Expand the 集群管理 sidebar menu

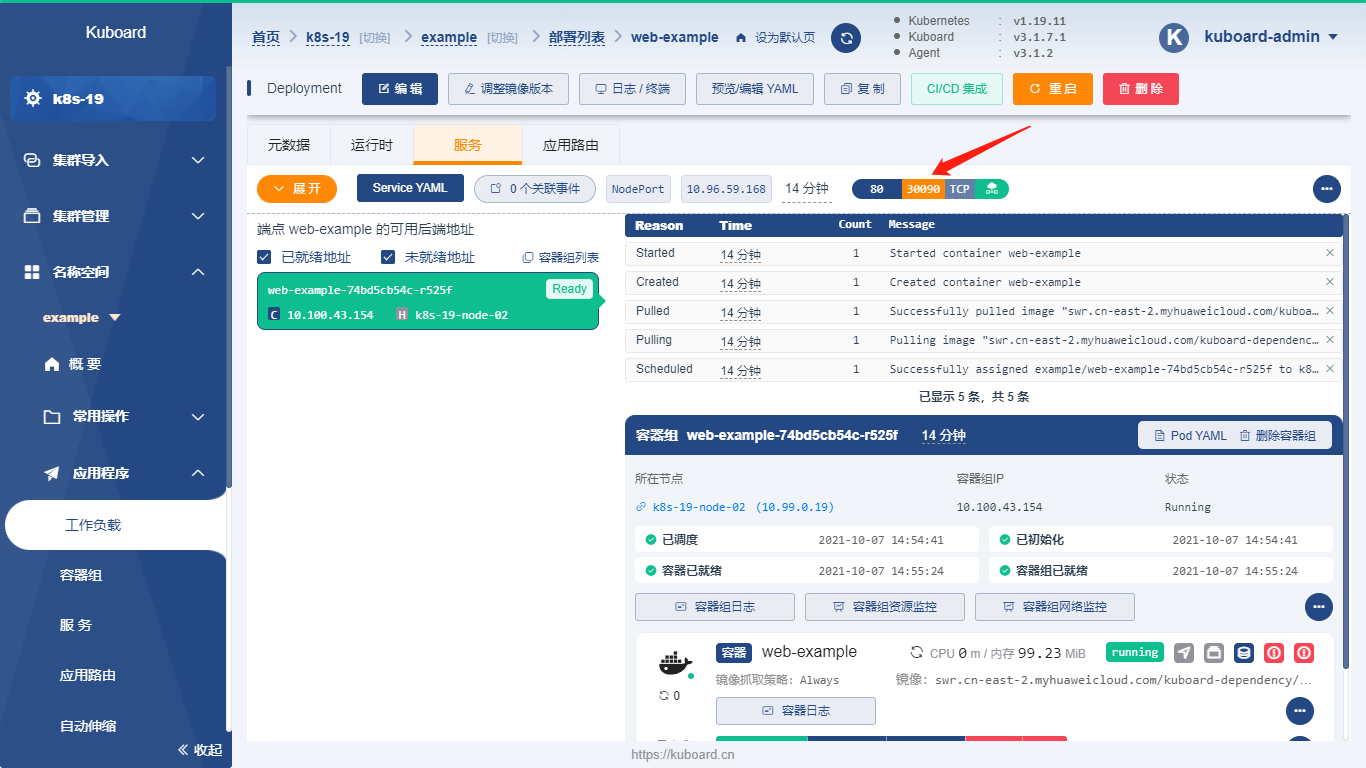(116, 216)
